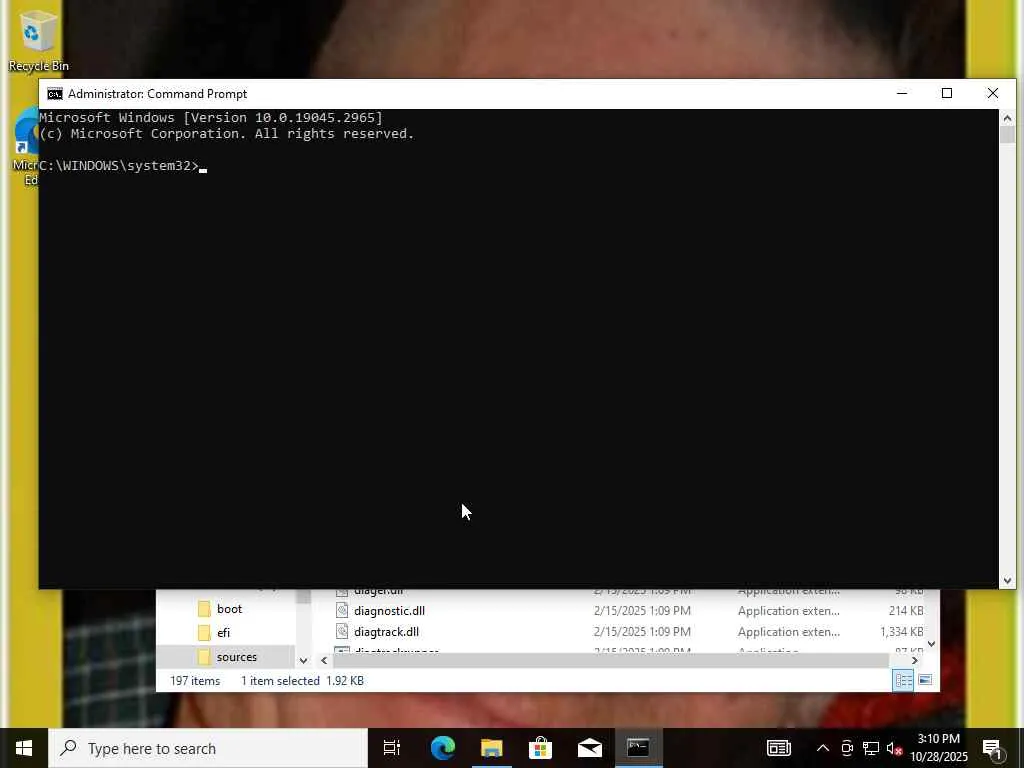Close the Command Prompt window
1024x768 pixels.
[993, 93]
